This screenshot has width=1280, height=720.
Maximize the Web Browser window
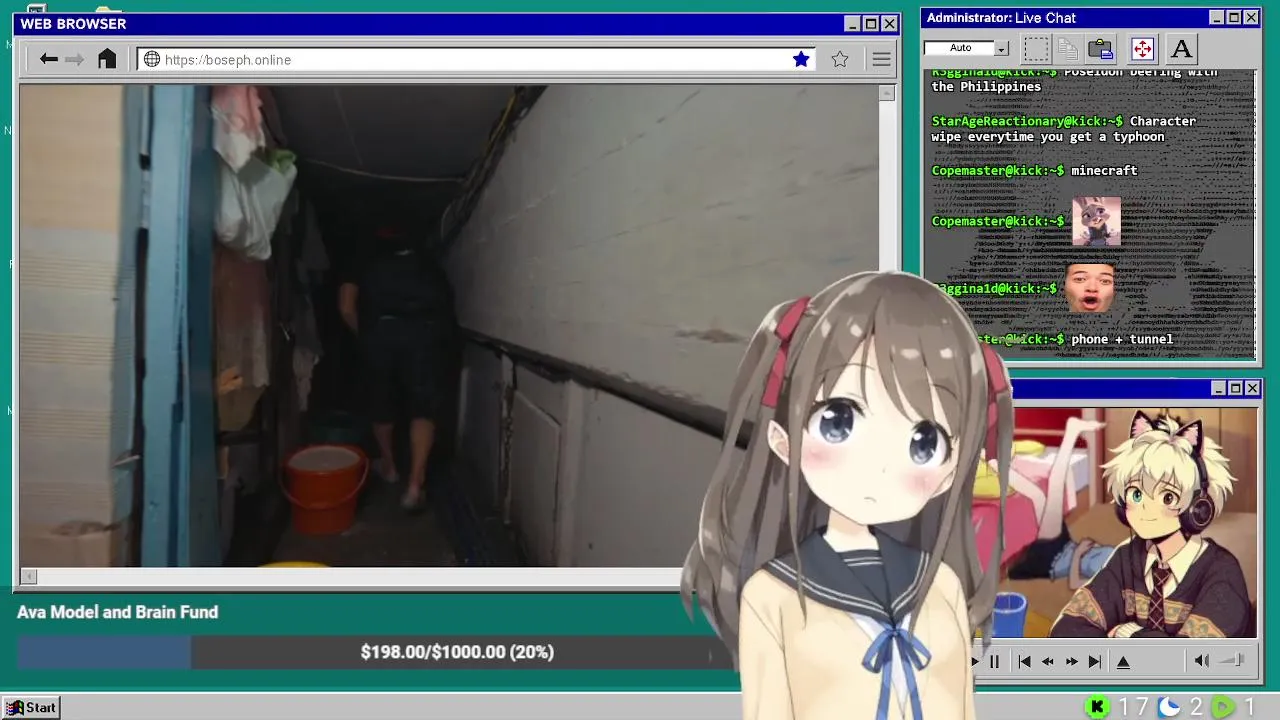pos(870,24)
